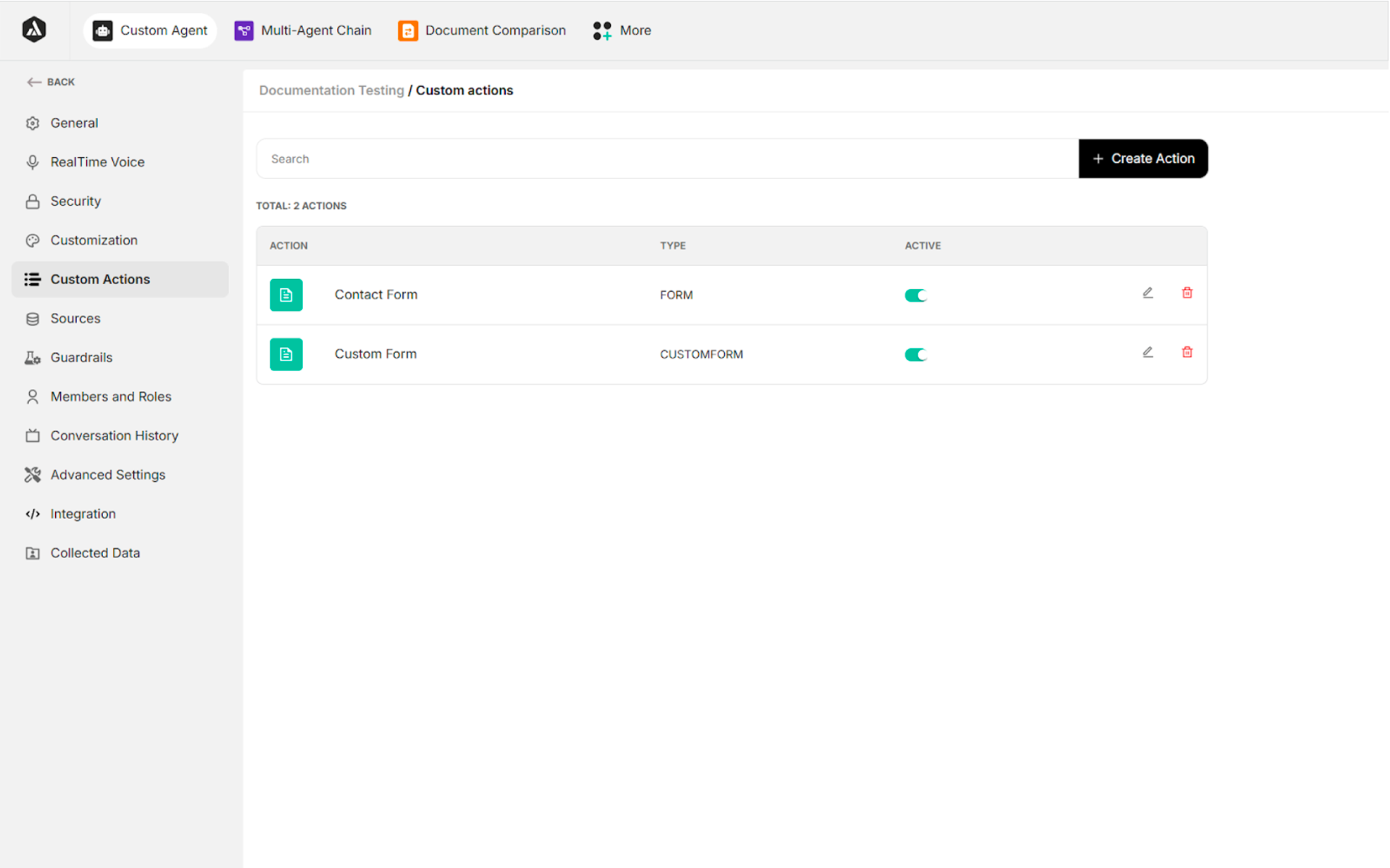Edit the Contact Form action
This screenshot has width=1390, height=868.
[1147, 293]
